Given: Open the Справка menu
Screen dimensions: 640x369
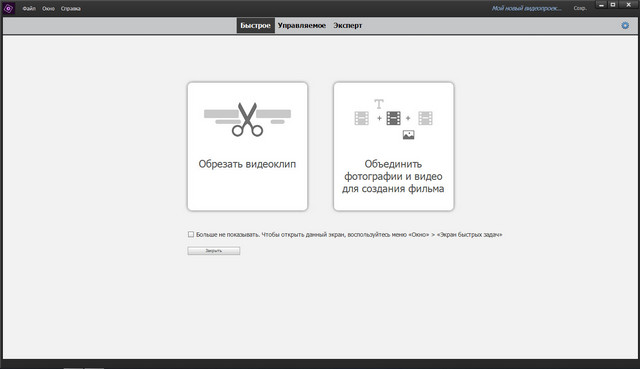Looking at the screenshot, I should [x=71, y=9].
